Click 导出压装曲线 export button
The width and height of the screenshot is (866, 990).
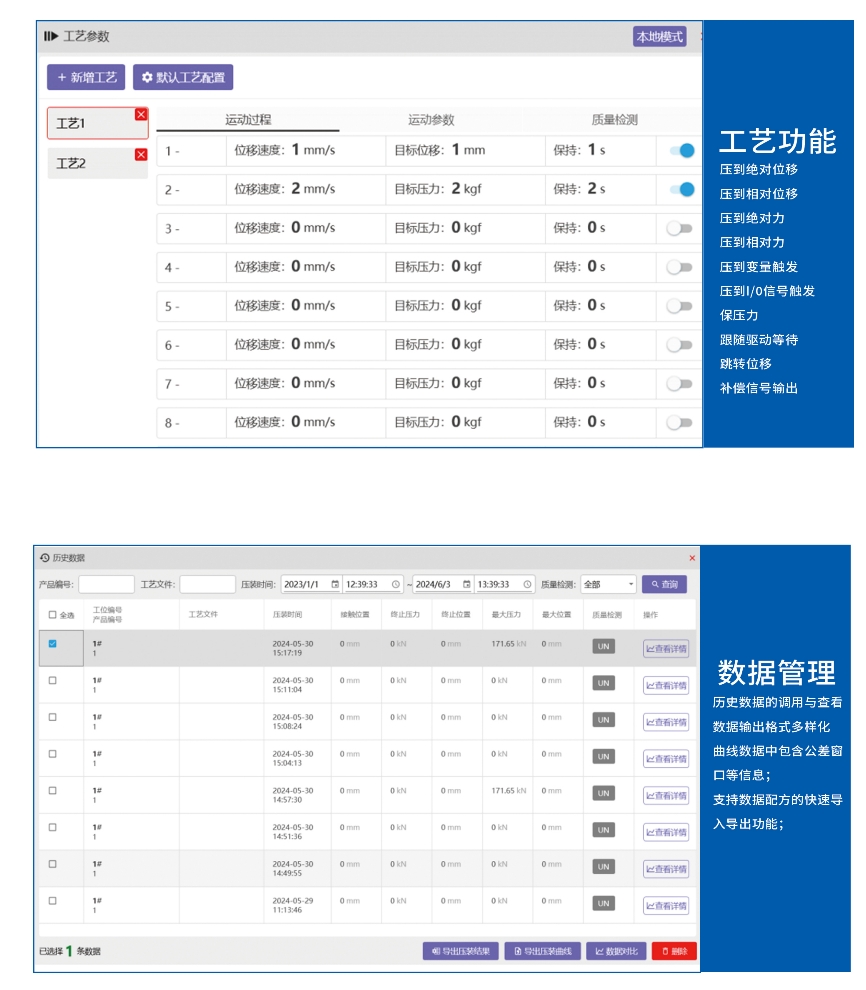coord(542,951)
